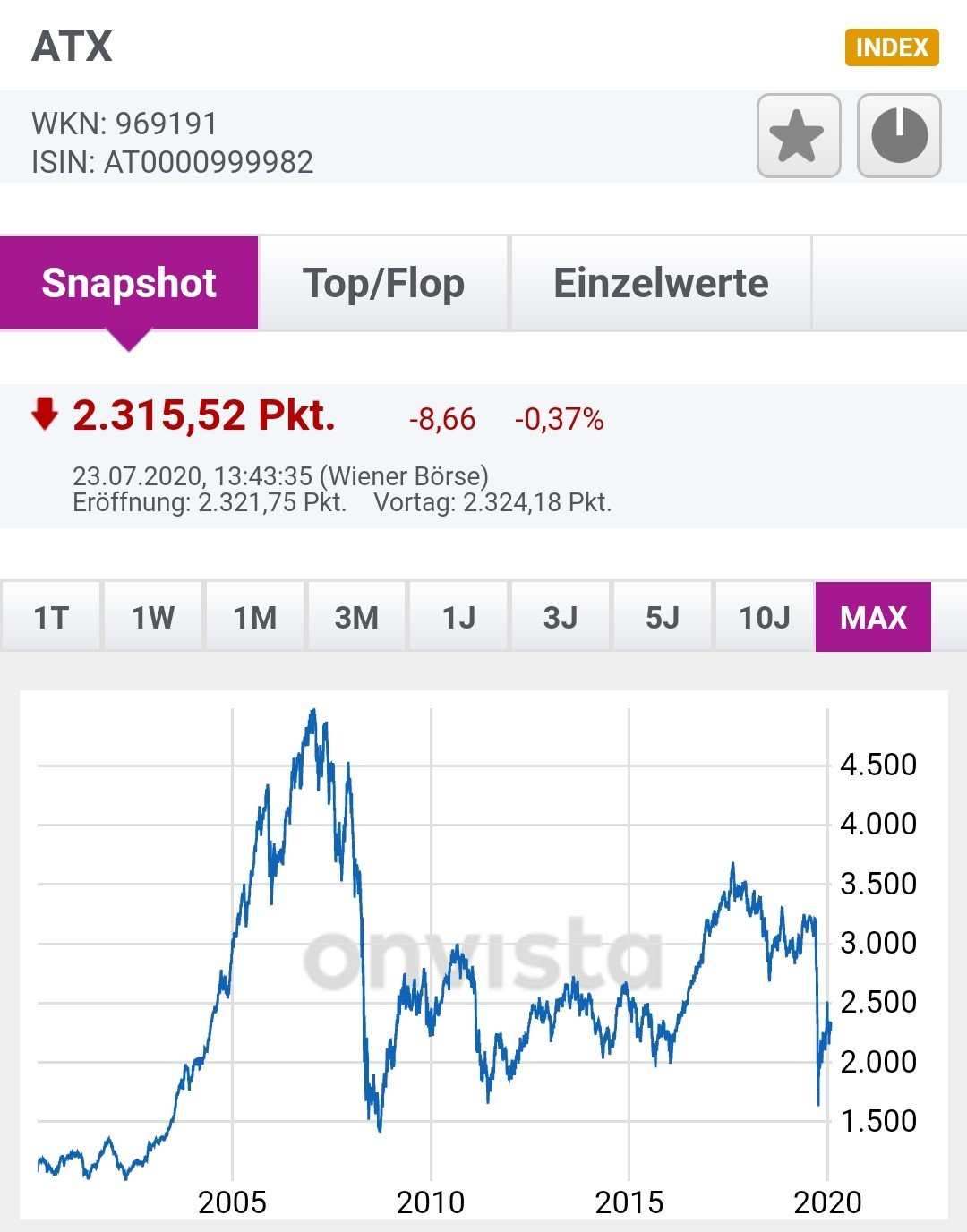
Task: Open the Einzelwerte tab
Action: point(661,283)
